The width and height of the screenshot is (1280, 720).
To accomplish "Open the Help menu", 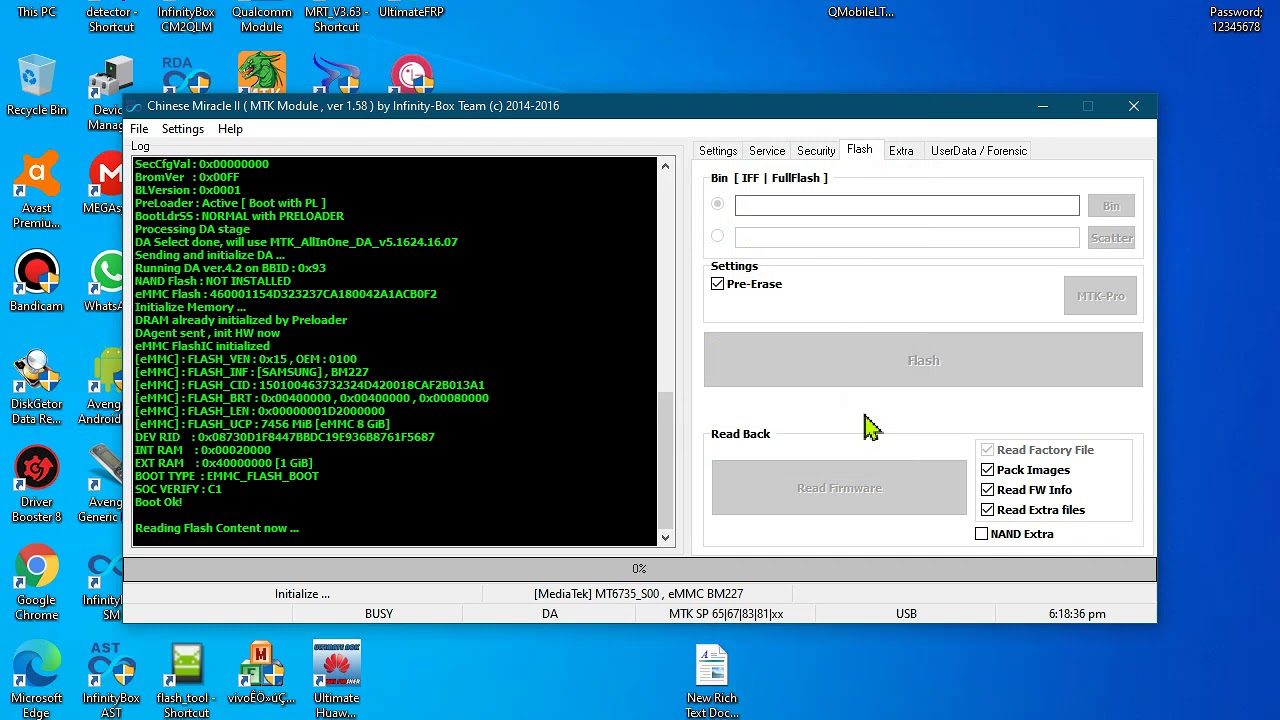I will point(230,129).
